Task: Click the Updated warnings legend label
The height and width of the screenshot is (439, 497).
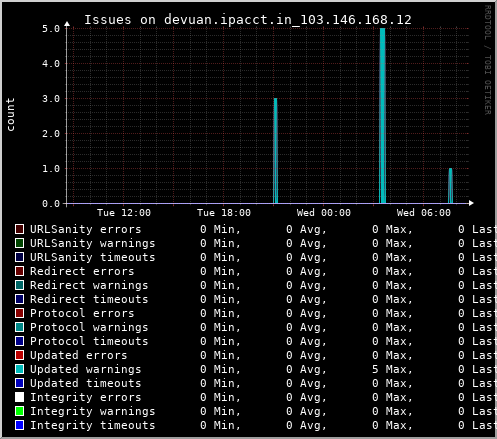Action: pos(86,369)
